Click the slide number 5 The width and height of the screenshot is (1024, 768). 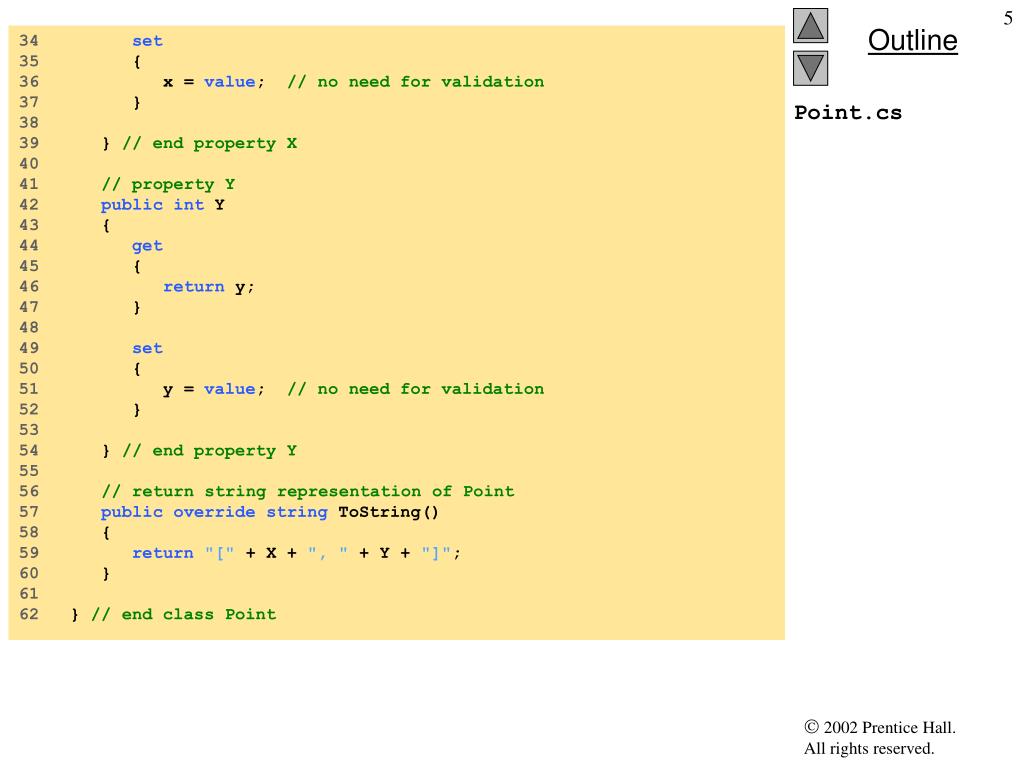1008,18
